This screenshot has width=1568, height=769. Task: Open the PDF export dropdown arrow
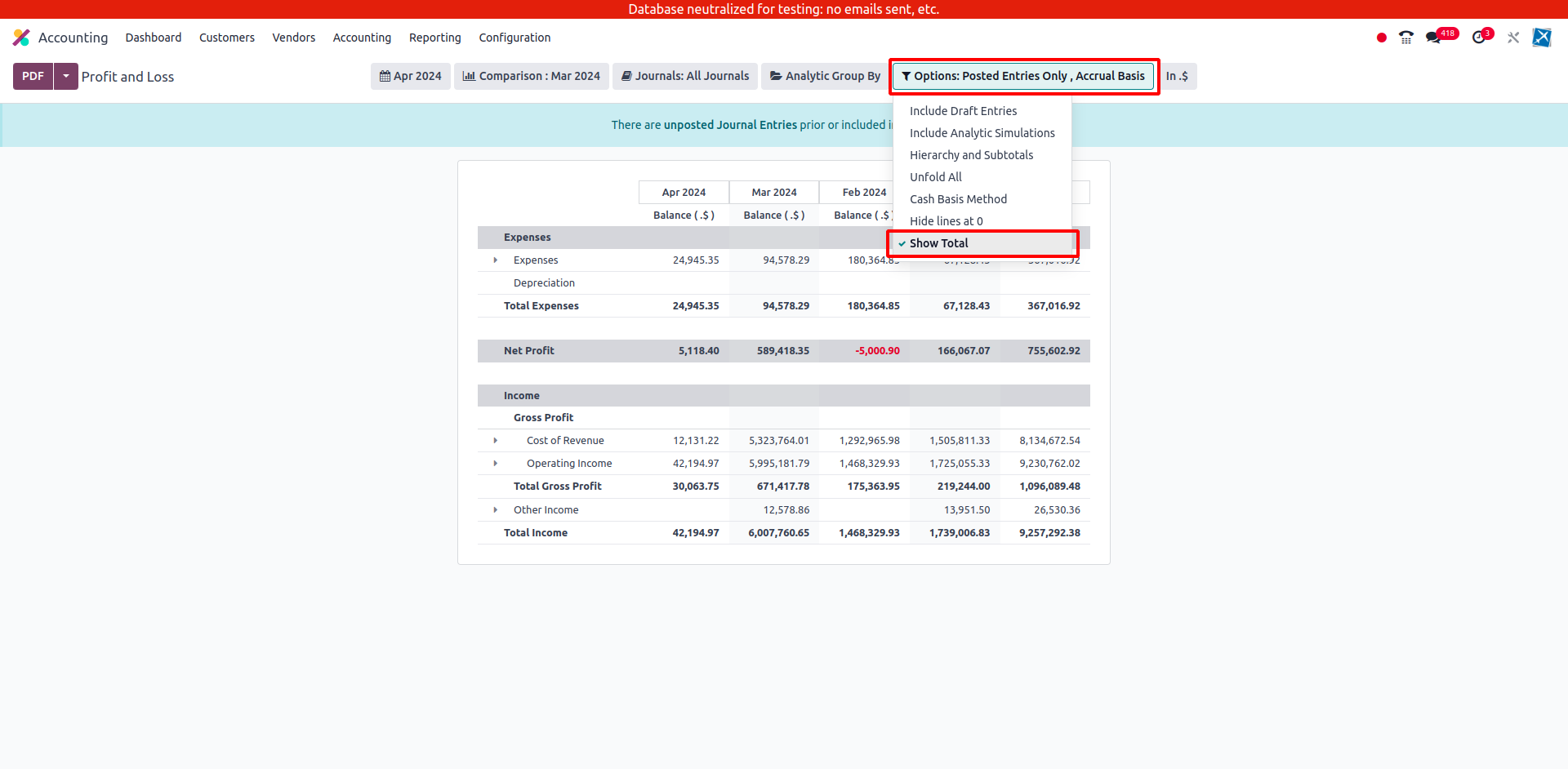point(66,76)
